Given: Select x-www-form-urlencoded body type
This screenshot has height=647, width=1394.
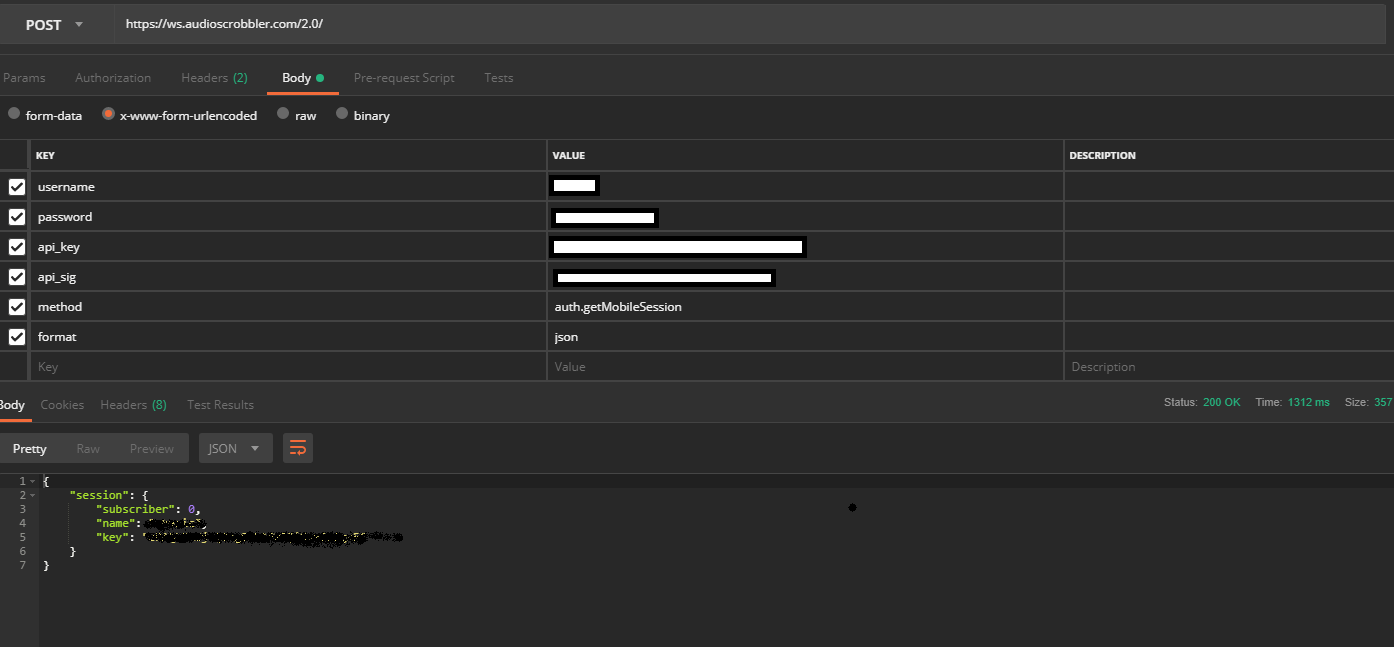Looking at the screenshot, I should (108, 114).
